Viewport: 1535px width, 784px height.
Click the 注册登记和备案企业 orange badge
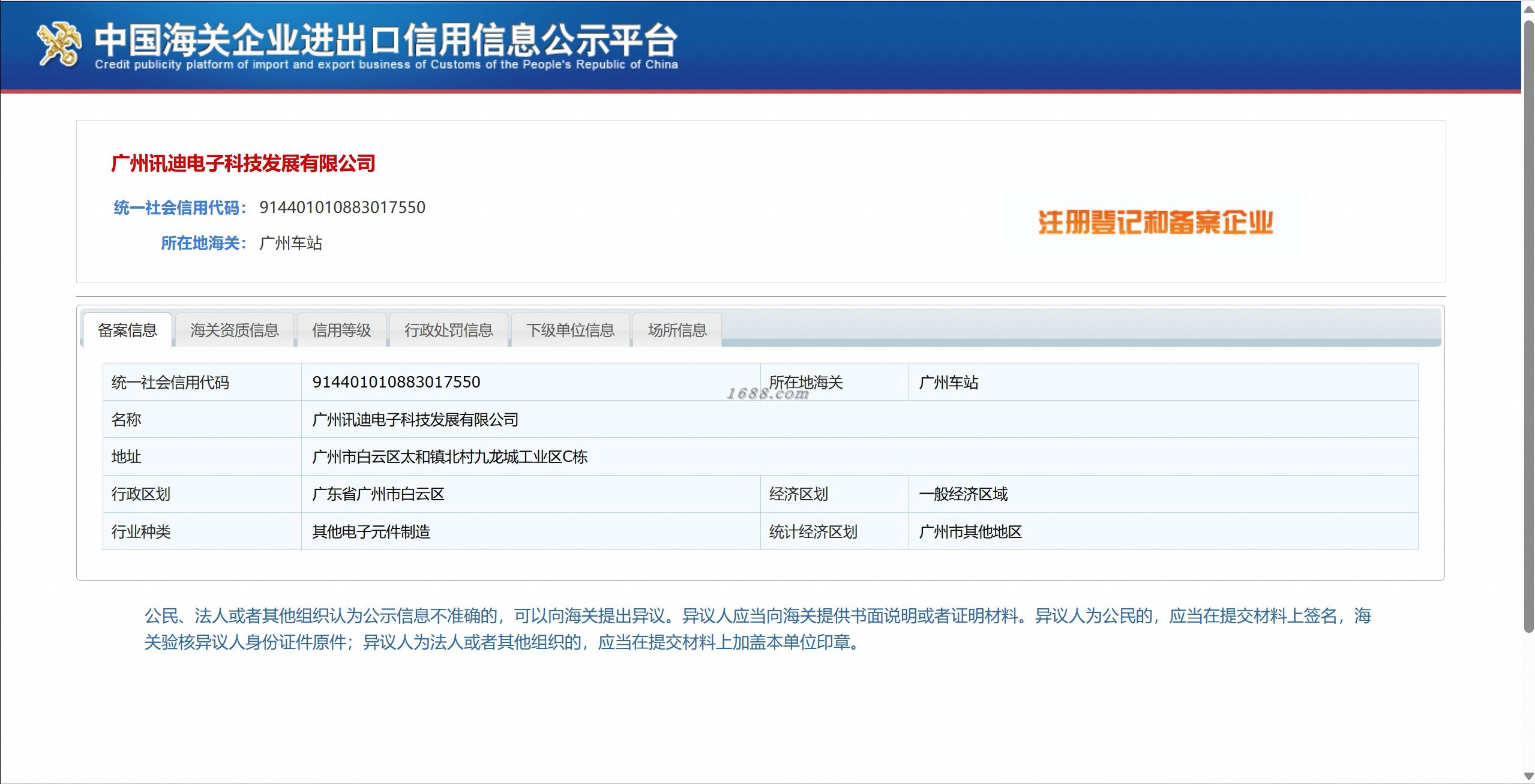tap(1155, 223)
